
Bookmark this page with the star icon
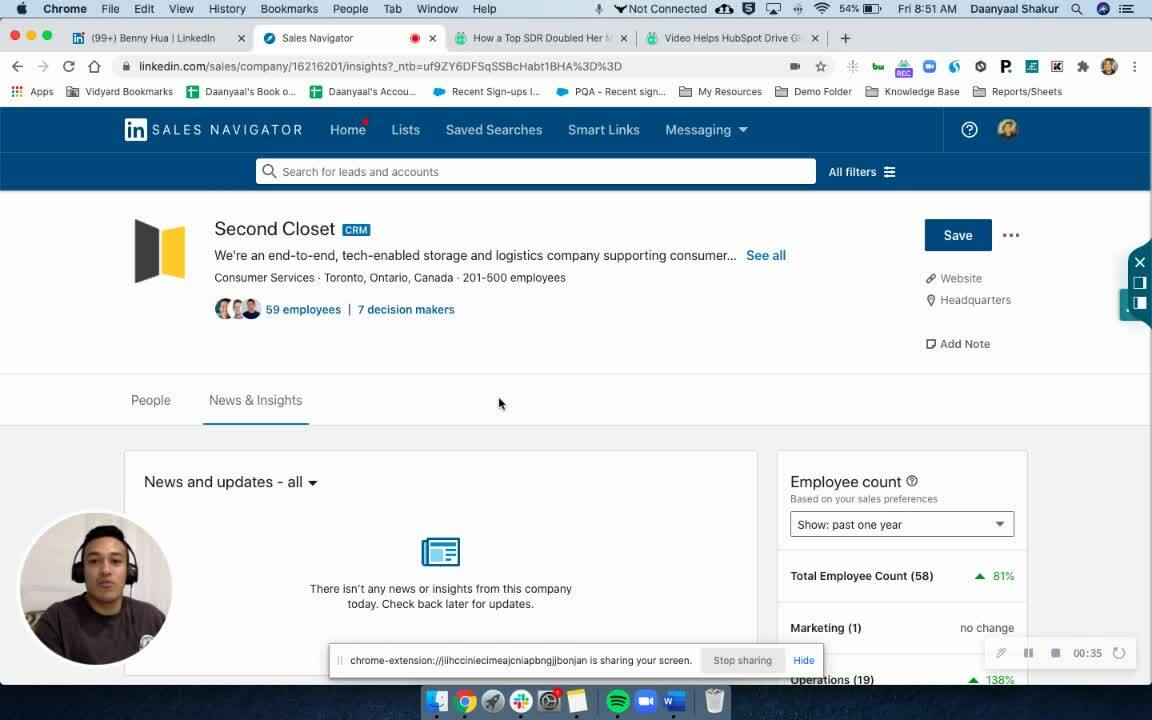point(821,66)
